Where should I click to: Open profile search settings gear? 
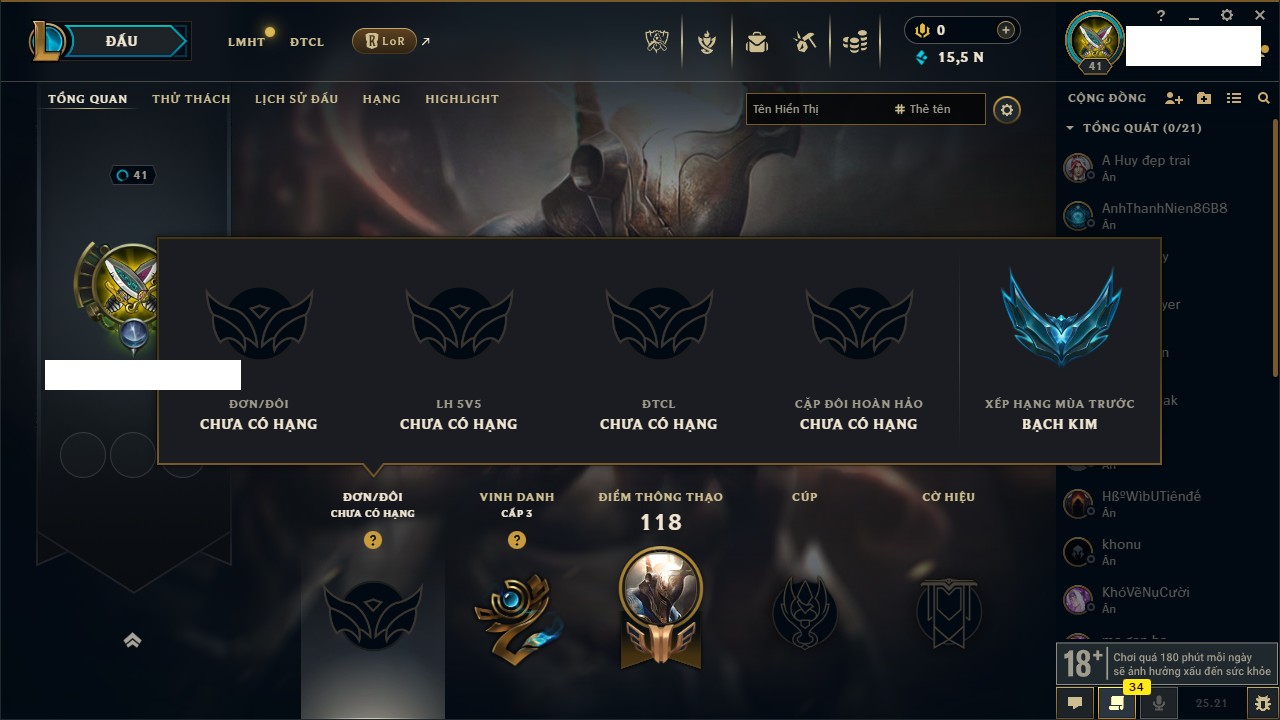coord(1007,109)
